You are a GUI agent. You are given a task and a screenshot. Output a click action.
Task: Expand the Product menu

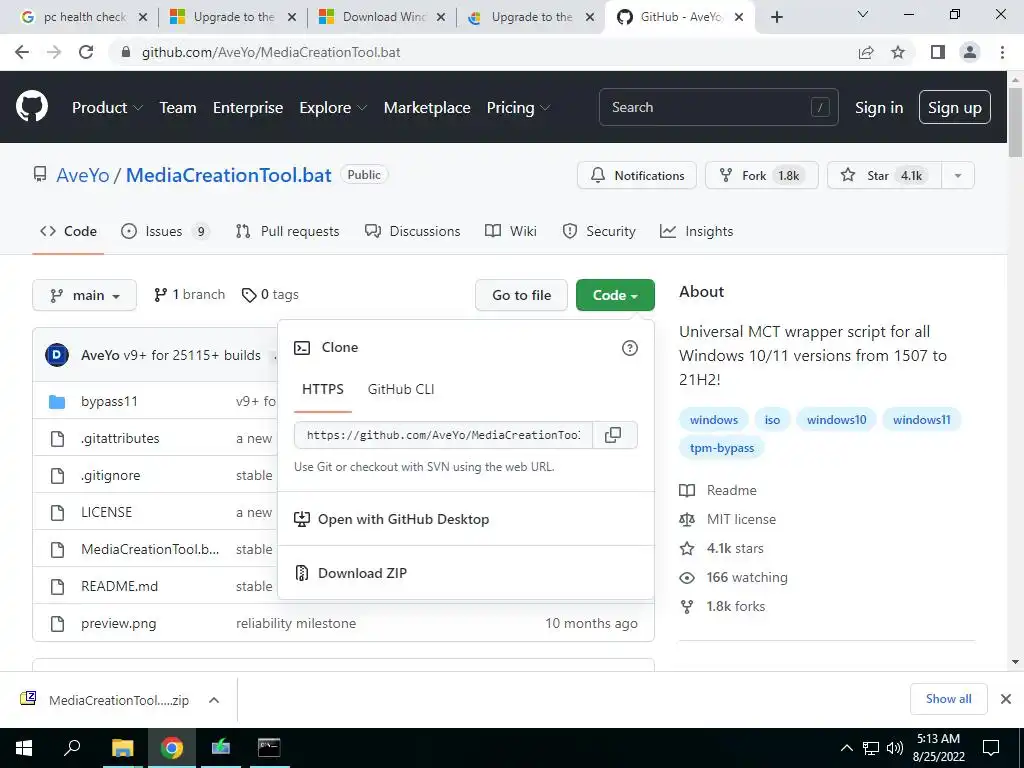pos(107,108)
